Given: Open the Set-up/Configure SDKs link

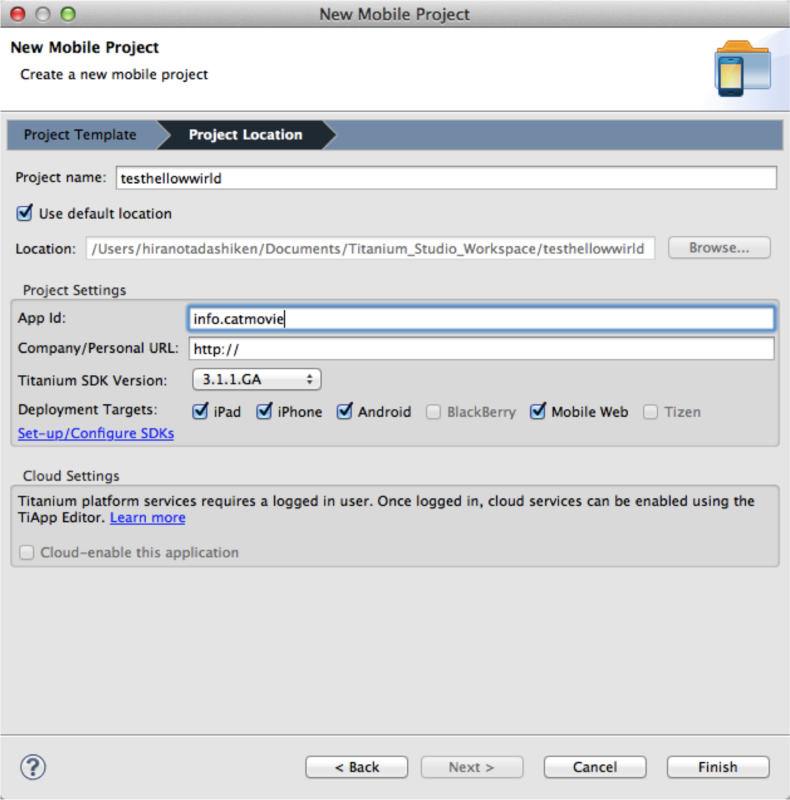Looking at the screenshot, I should (96, 433).
